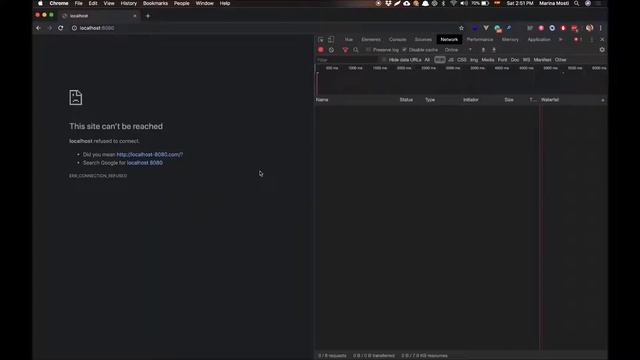Clear the network log
Viewport: 640px width, 360px height.
pos(331,50)
